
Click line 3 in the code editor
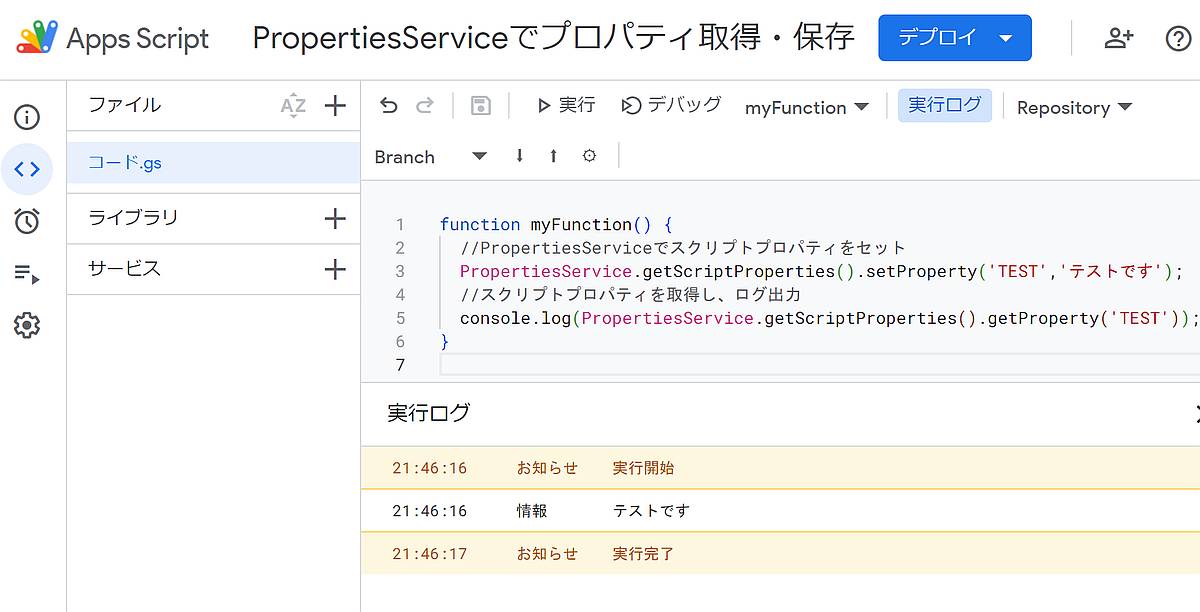point(700,271)
